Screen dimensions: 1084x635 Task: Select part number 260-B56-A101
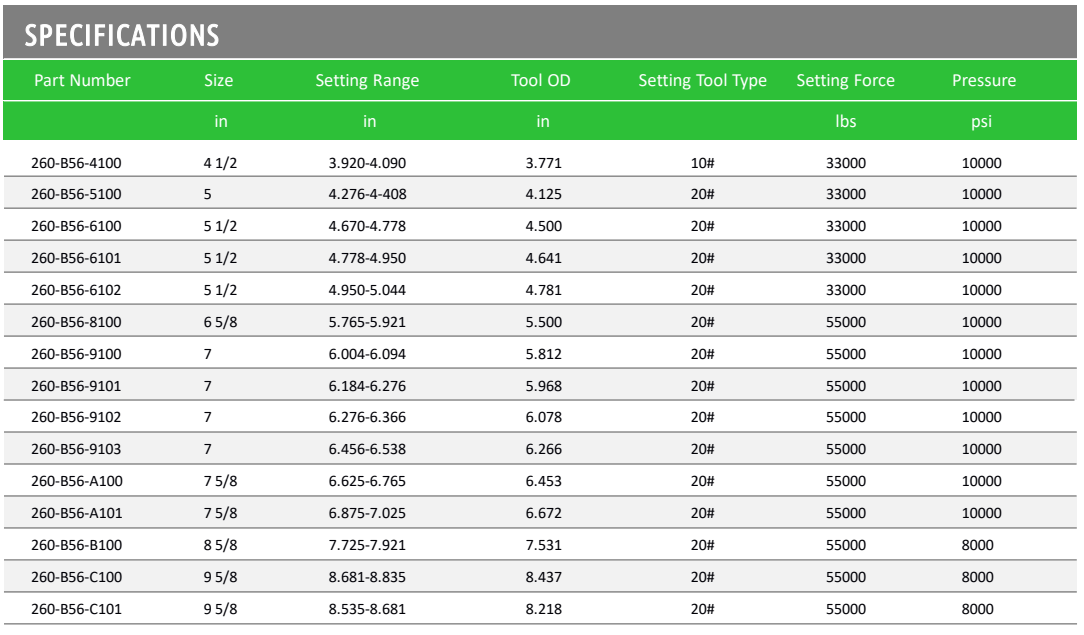(x=77, y=513)
